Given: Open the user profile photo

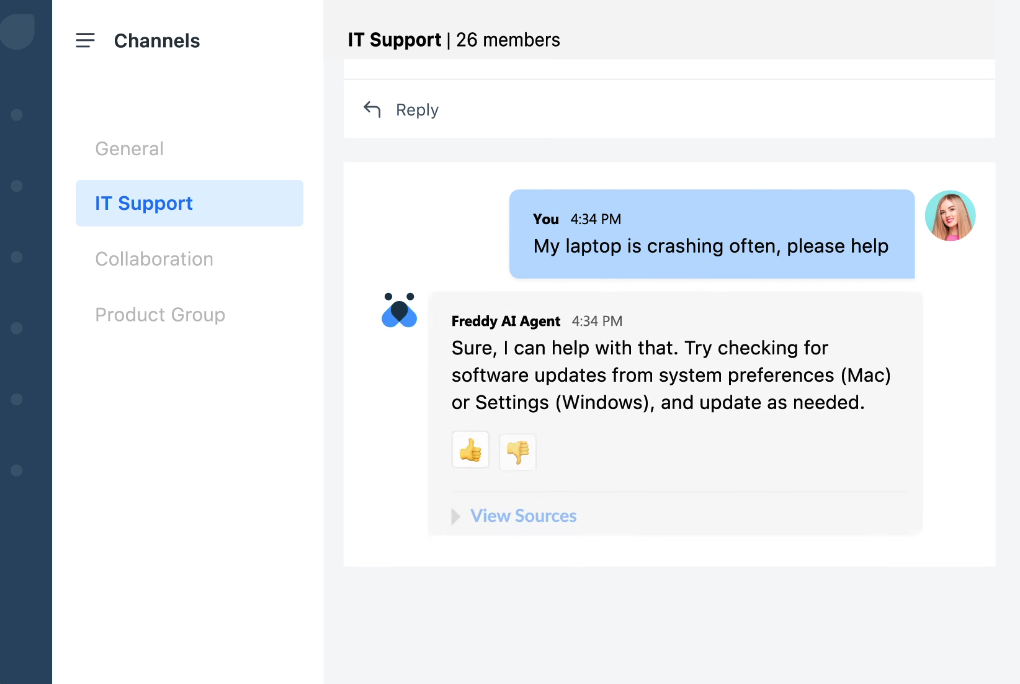Looking at the screenshot, I should (x=949, y=216).
